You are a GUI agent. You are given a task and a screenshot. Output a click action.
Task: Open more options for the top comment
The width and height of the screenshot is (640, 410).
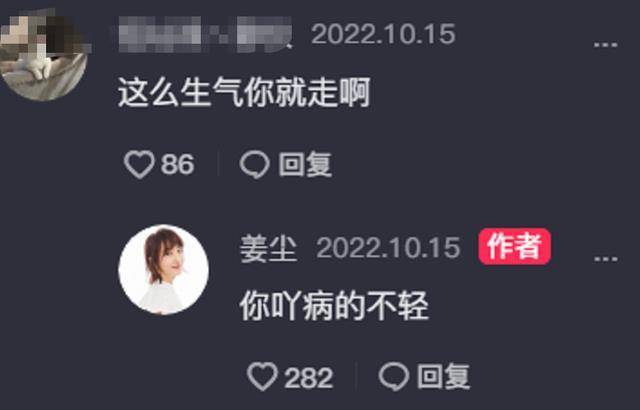pos(605,44)
